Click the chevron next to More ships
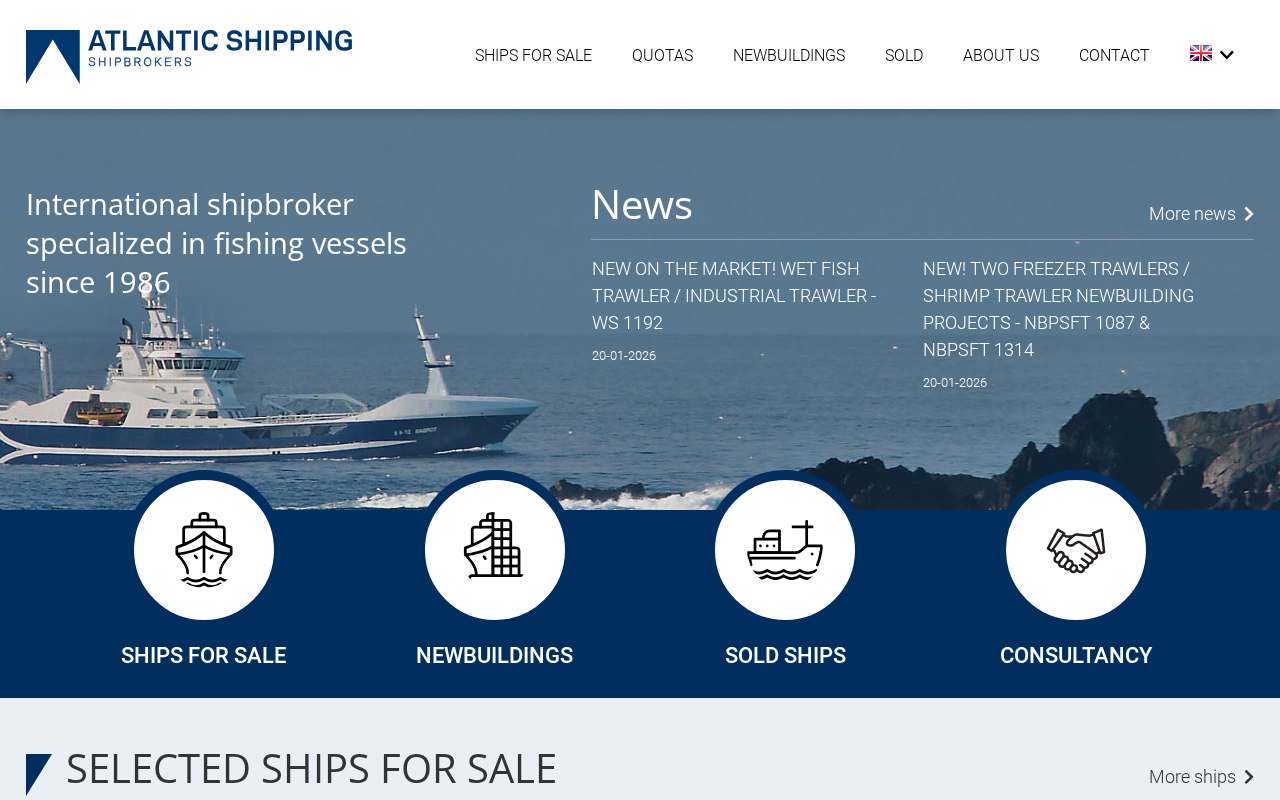Image resolution: width=1280 pixels, height=800 pixels. coord(1249,777)
